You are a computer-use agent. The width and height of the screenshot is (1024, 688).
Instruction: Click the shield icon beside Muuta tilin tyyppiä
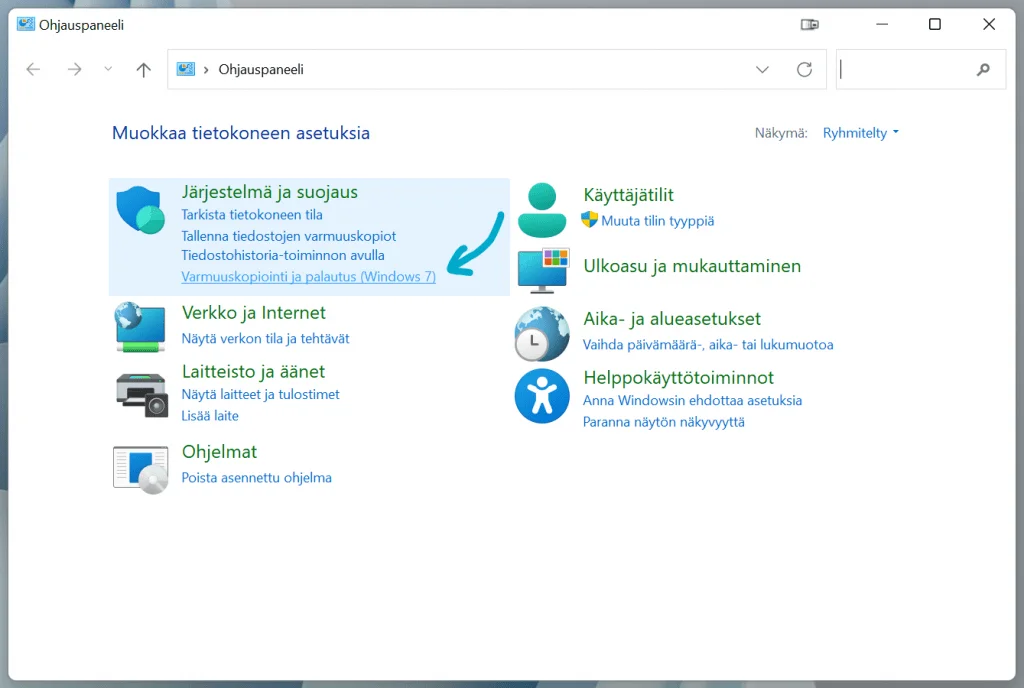click(x=589, y=219)
